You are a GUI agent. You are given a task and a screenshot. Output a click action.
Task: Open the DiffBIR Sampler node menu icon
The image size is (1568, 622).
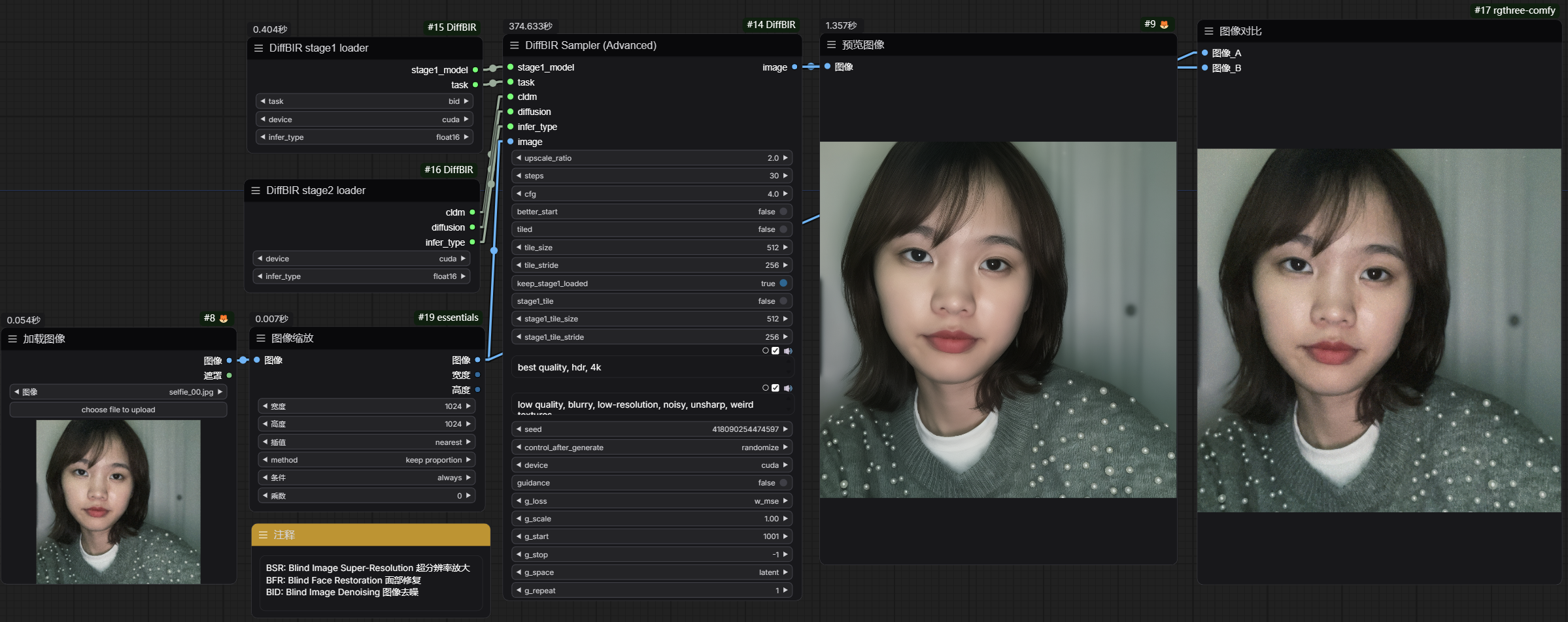click(514, 45)
